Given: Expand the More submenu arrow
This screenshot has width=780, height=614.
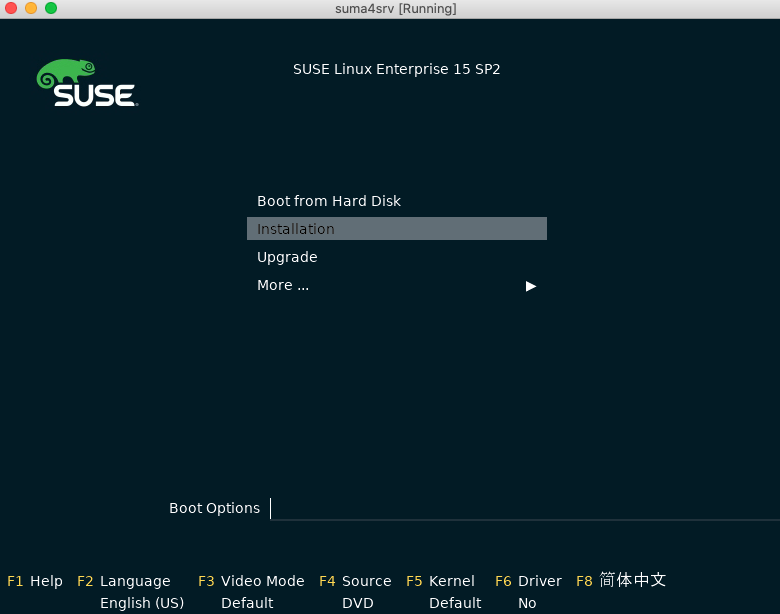Looking at the screenshot, I should 531,286.
